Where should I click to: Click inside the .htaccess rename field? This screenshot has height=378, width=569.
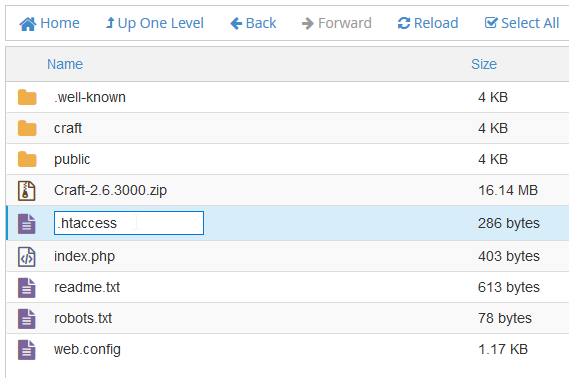(129, 223)
